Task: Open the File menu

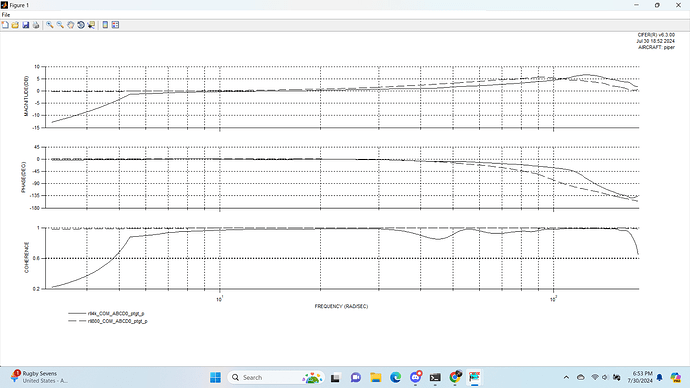Action: coord(6,15)
